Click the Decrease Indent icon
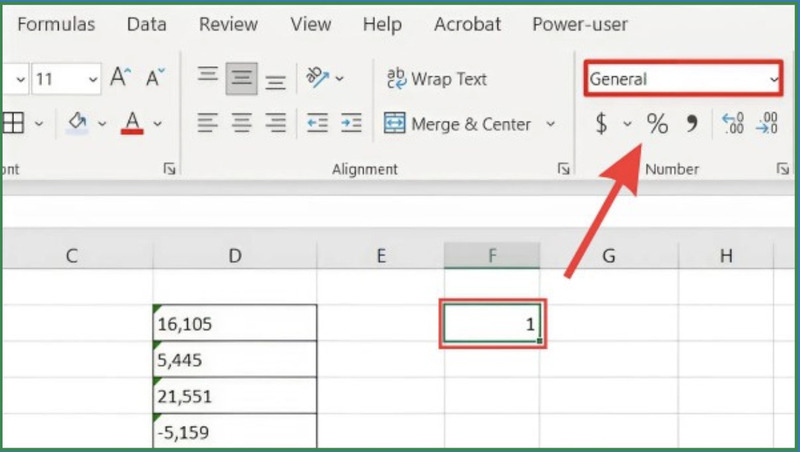This screenshot has height=452, width=800. pyautogui.click(x=317, y=124)
